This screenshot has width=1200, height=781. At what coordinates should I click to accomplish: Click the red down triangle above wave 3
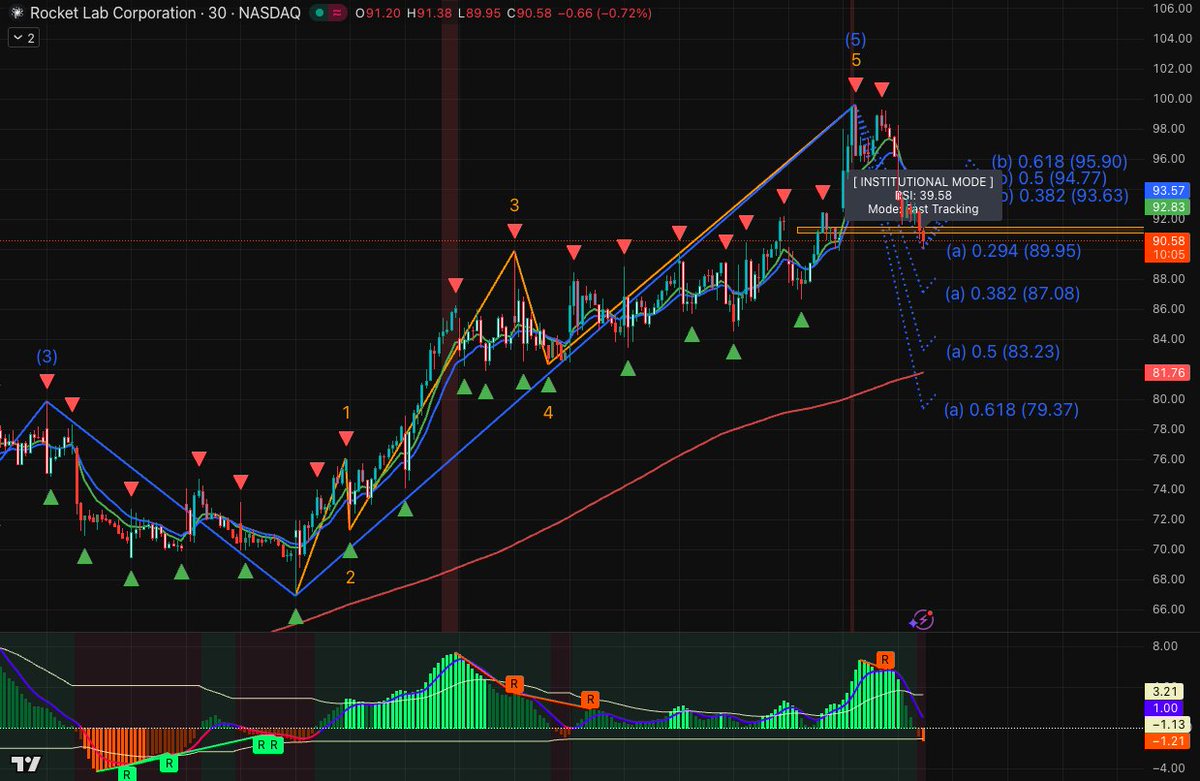[514, 231]
